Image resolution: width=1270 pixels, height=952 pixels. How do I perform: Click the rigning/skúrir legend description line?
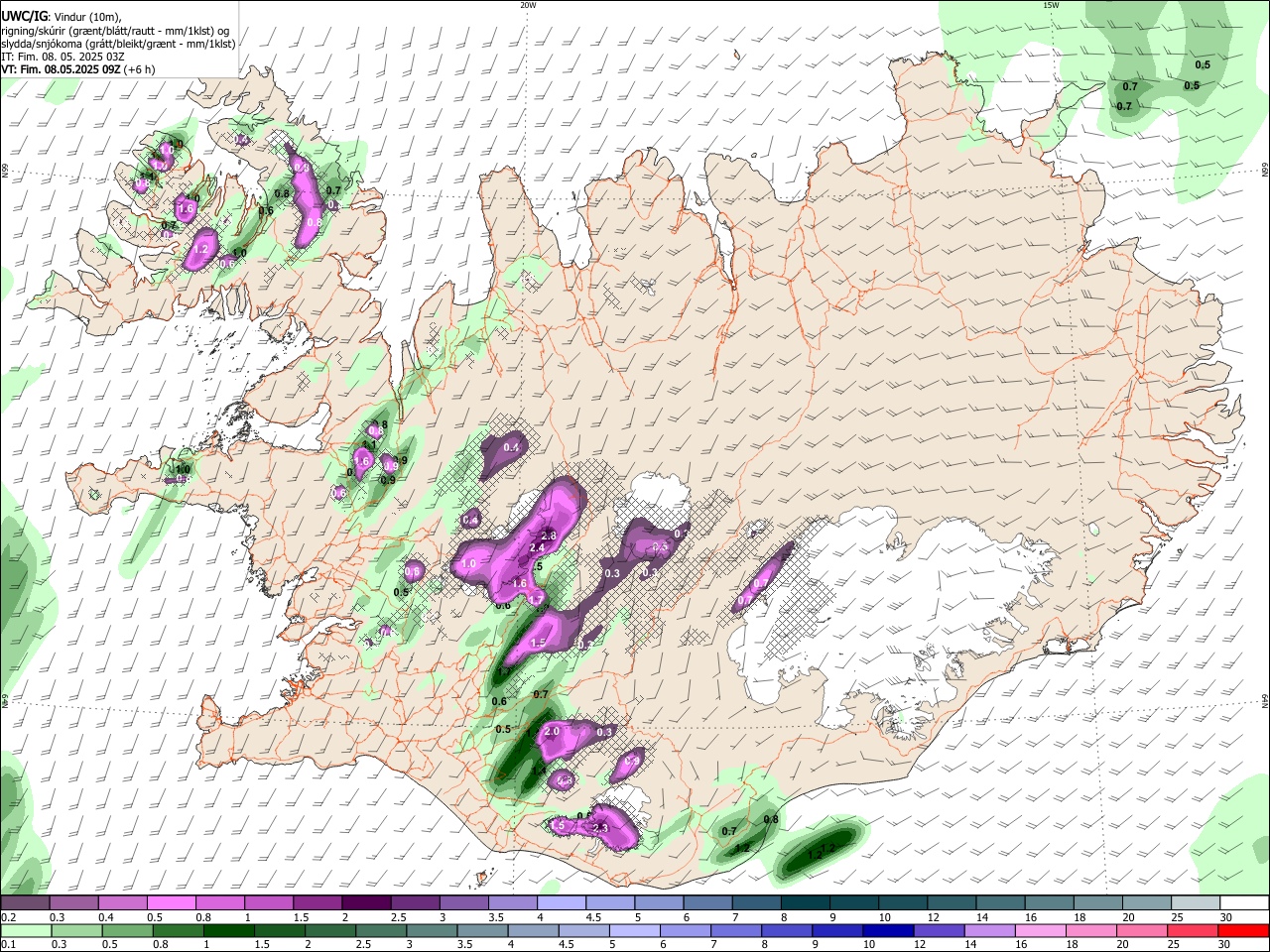pos(115,30)
